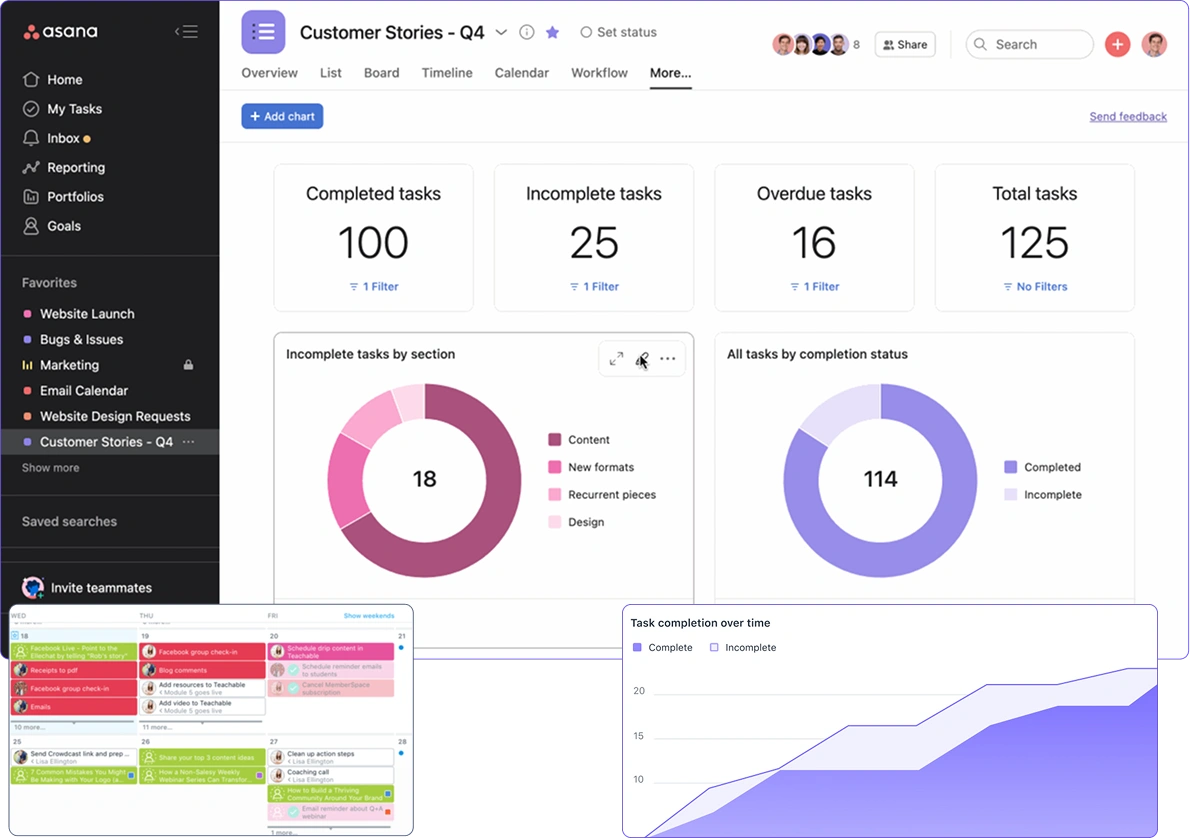Click in the Search field

pos(1029,44)
